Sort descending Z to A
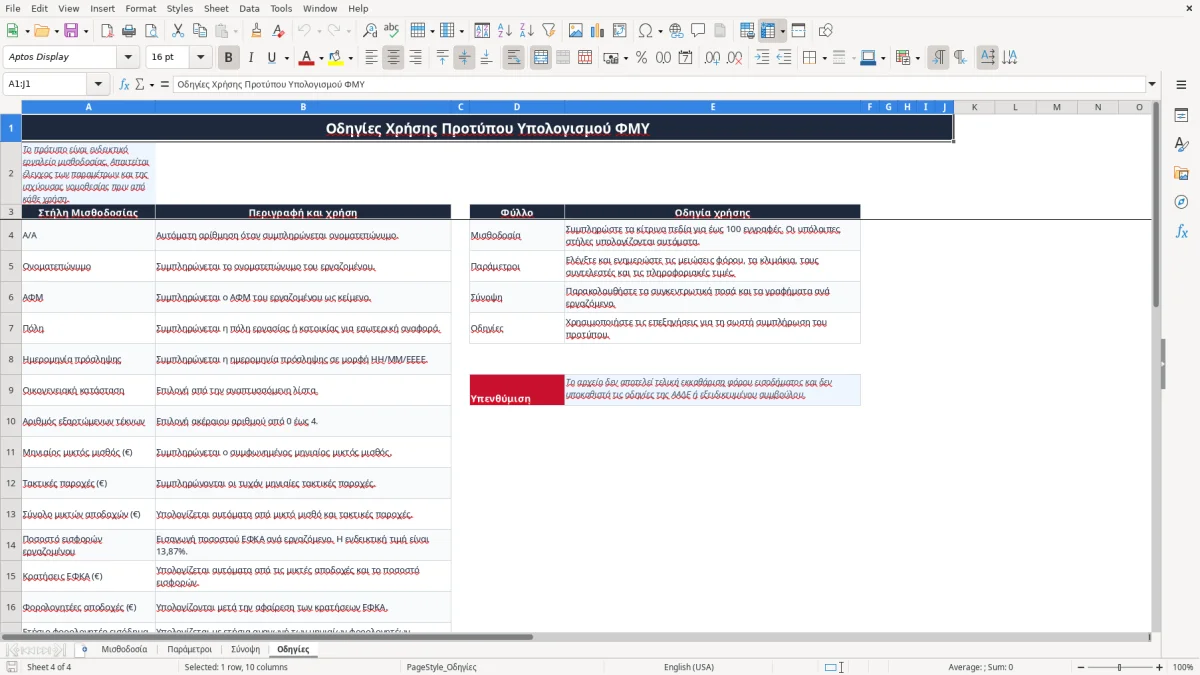Image resolution: width=1200 pixels, height=675 pixels. [x=526, y=31]
